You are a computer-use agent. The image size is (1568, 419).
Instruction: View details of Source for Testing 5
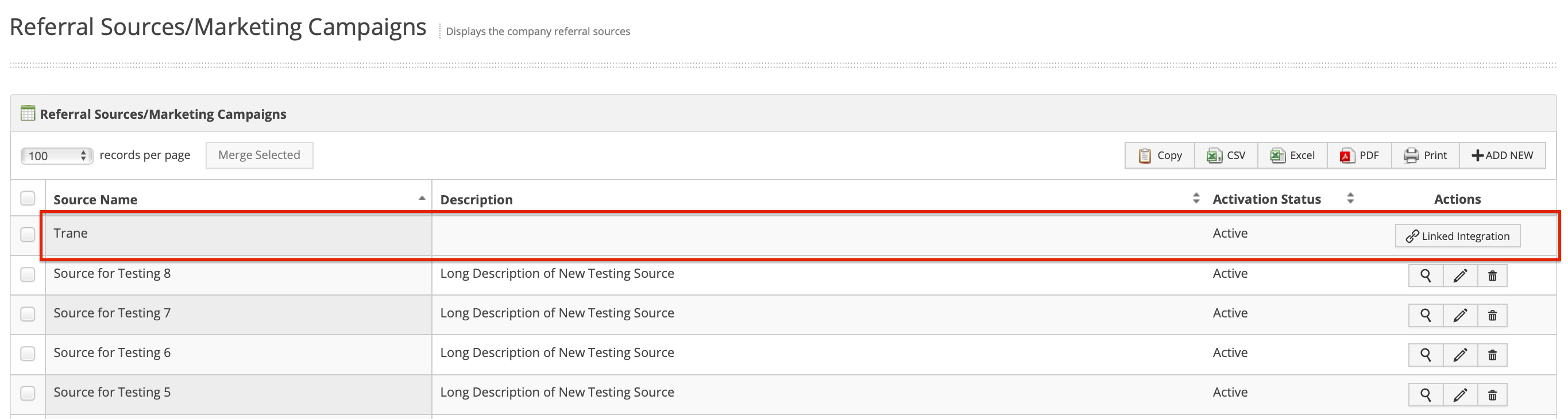click(1426, 395)
